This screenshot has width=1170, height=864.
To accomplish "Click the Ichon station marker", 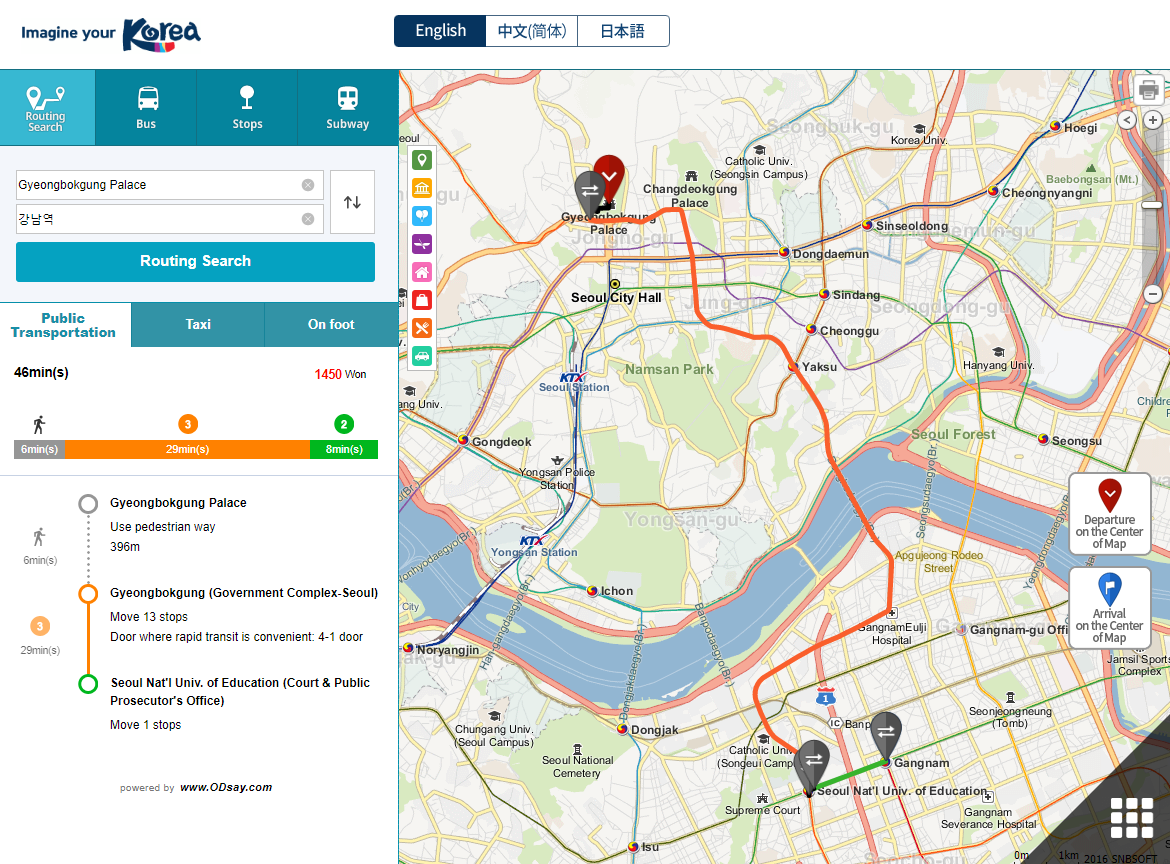I will [x=592, y=590].
